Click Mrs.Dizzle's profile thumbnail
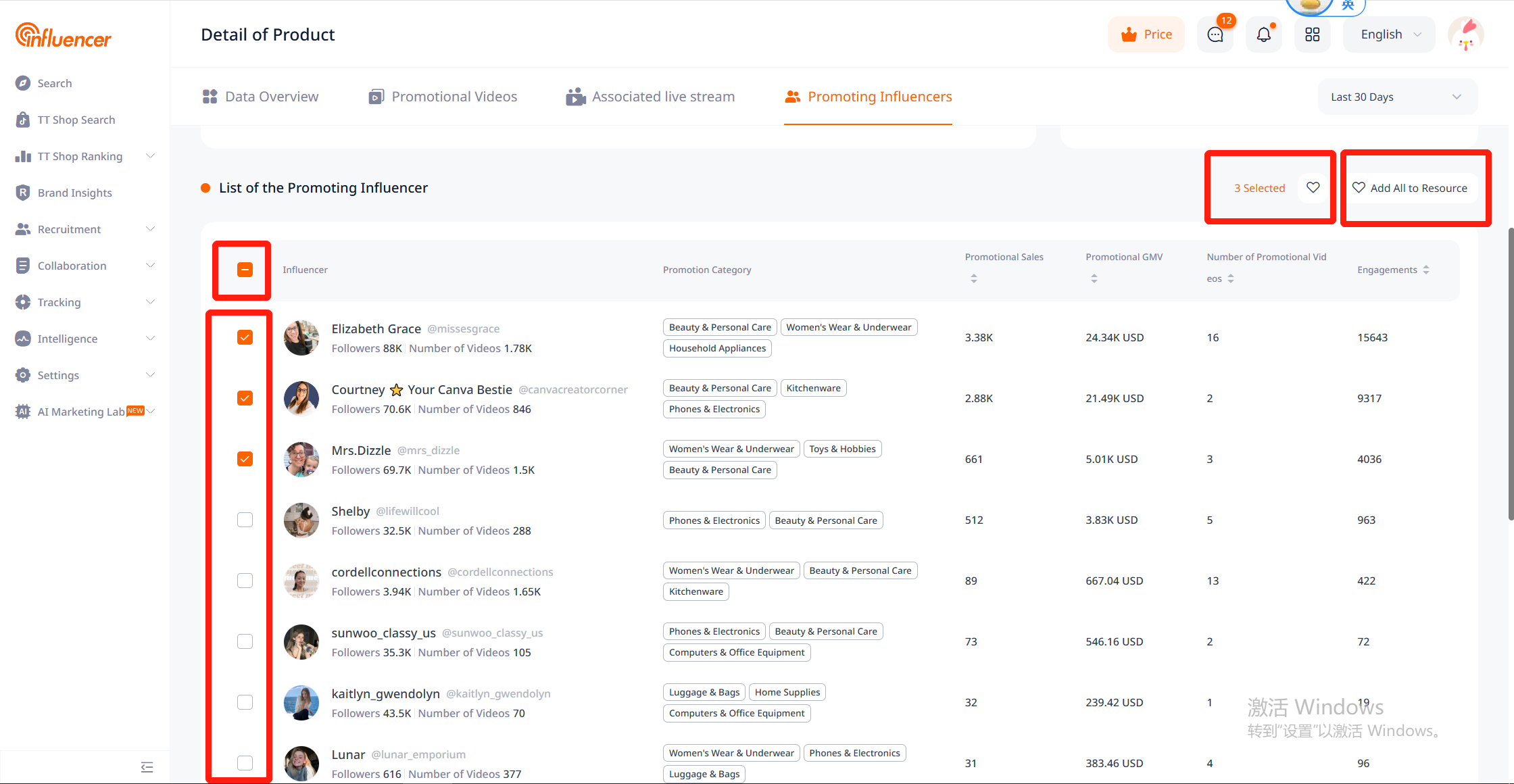 coord(301,460)
